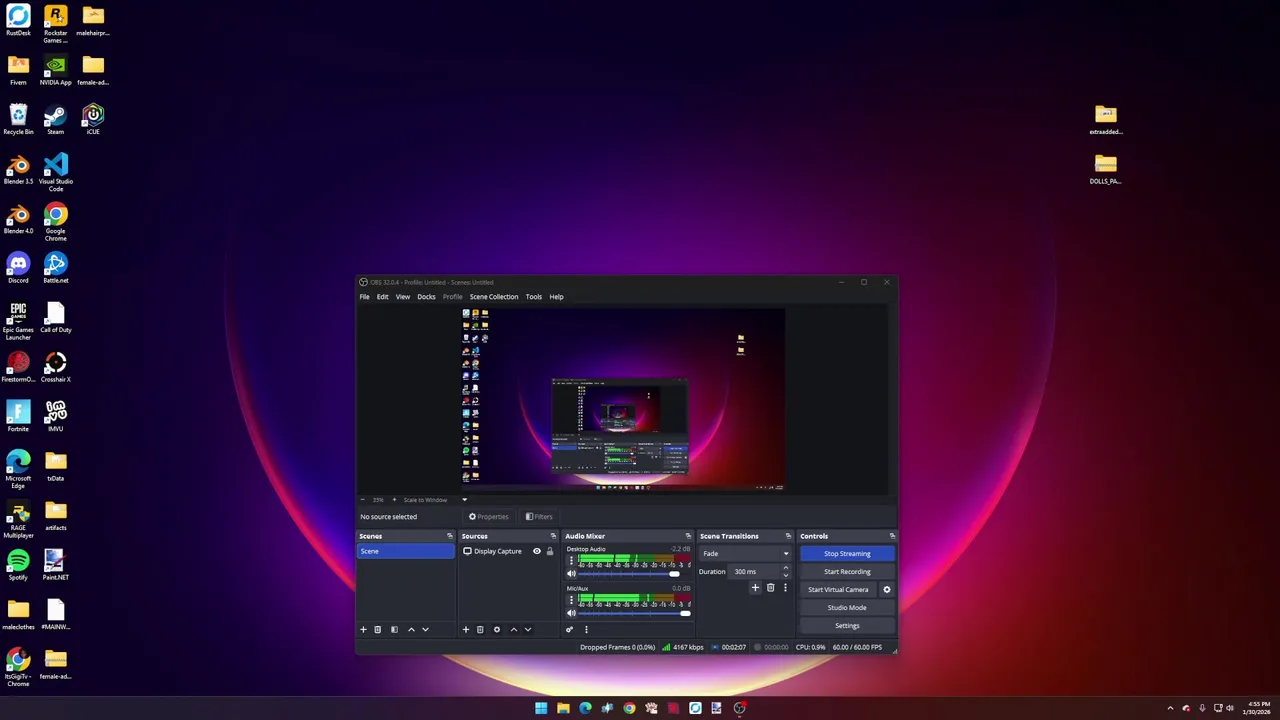Remove scene transition with trash icon
This screenshot has width=1280, height=720.
[x=770, y=588]
